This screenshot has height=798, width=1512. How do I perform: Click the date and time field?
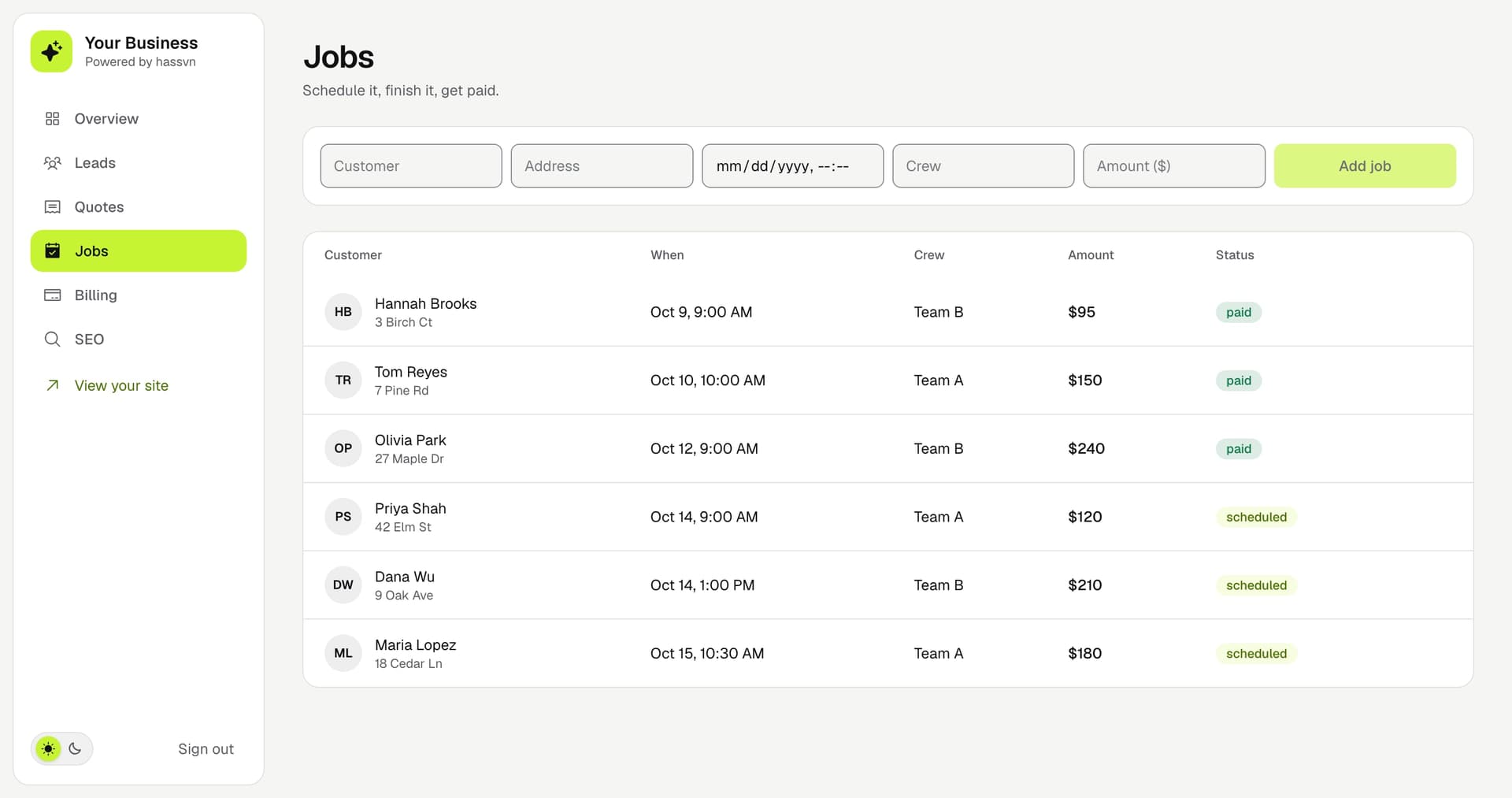(792, 166)
